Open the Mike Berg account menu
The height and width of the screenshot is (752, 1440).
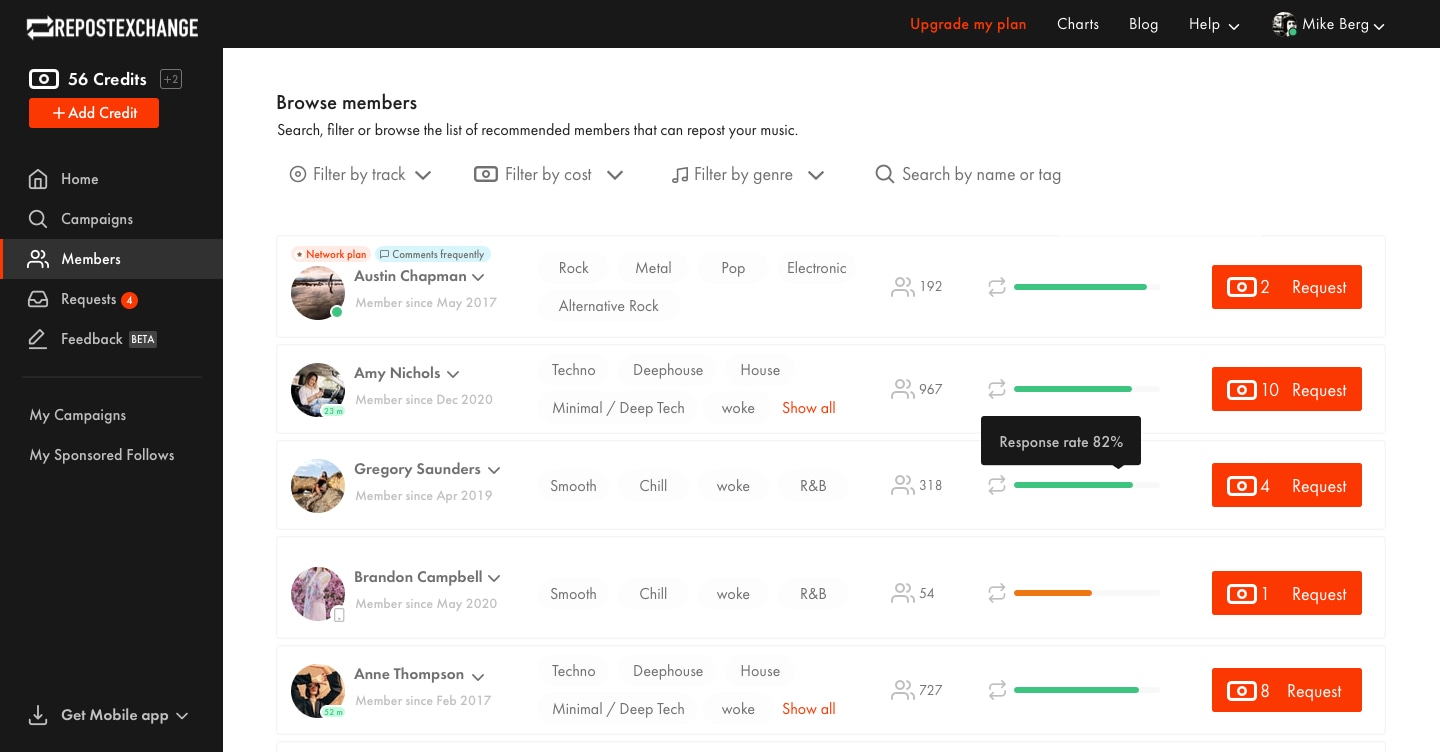click(1328, 25)
